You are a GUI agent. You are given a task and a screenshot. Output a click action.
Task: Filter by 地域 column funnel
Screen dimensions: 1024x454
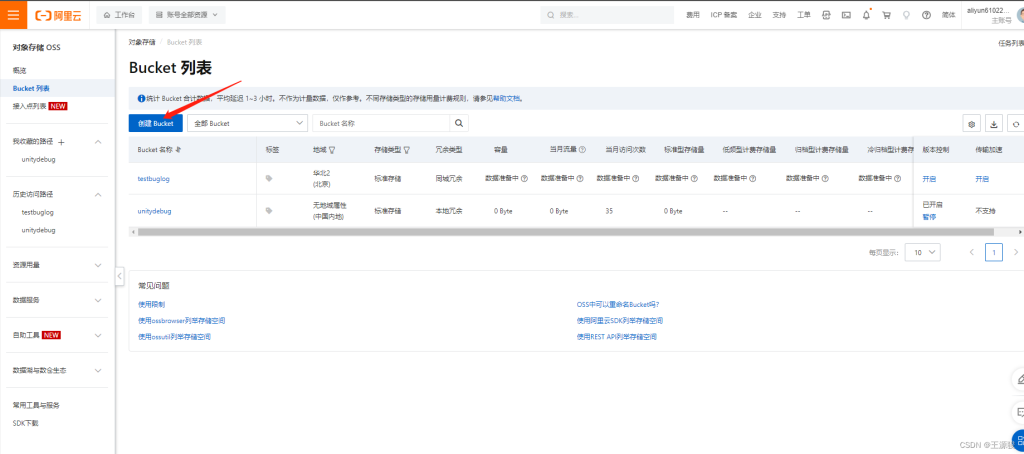332,150
